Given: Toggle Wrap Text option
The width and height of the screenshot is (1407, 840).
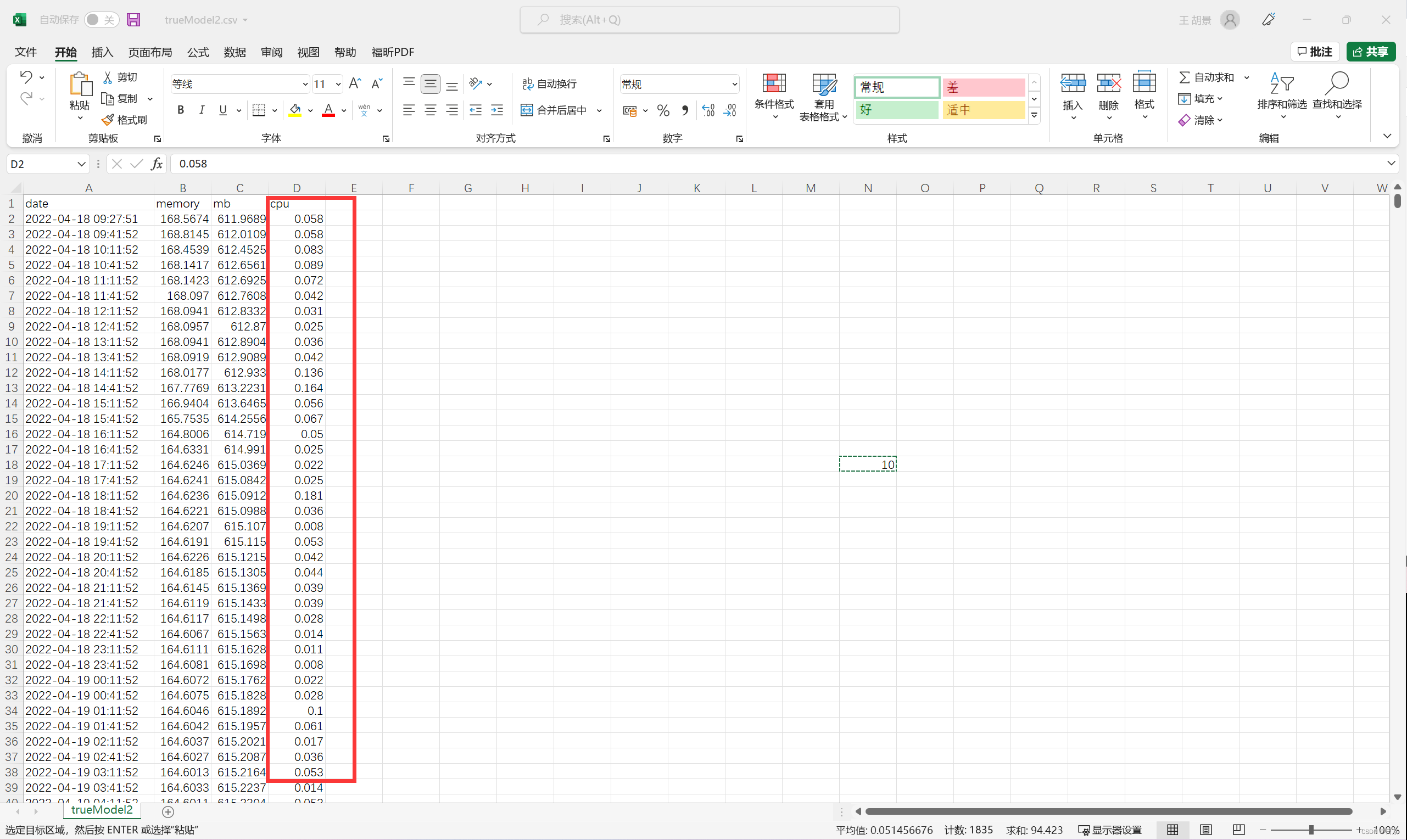Looking at the screenshot, I should (x=549, y=84).
